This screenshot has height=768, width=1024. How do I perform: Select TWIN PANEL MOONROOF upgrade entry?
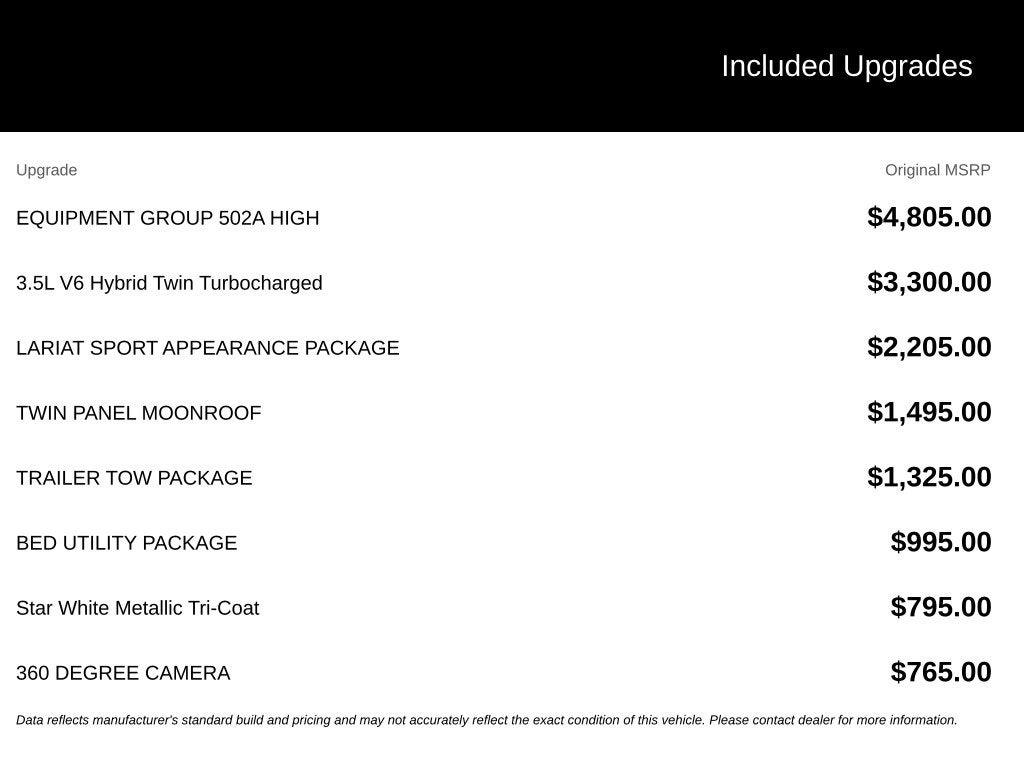click(x=138, y=413)
